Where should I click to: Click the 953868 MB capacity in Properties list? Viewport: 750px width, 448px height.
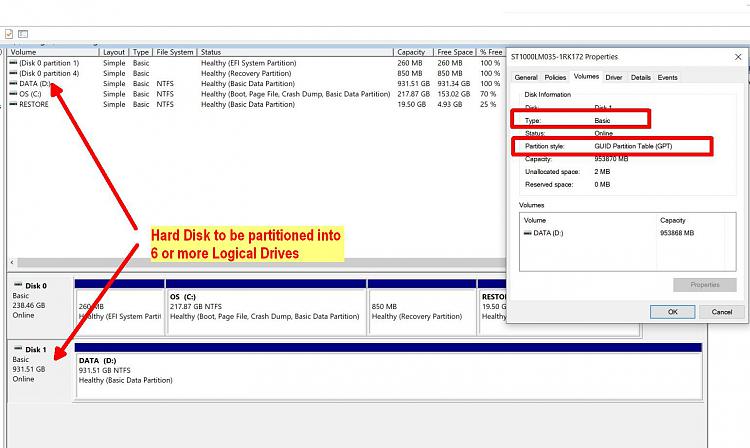point(677,233)
